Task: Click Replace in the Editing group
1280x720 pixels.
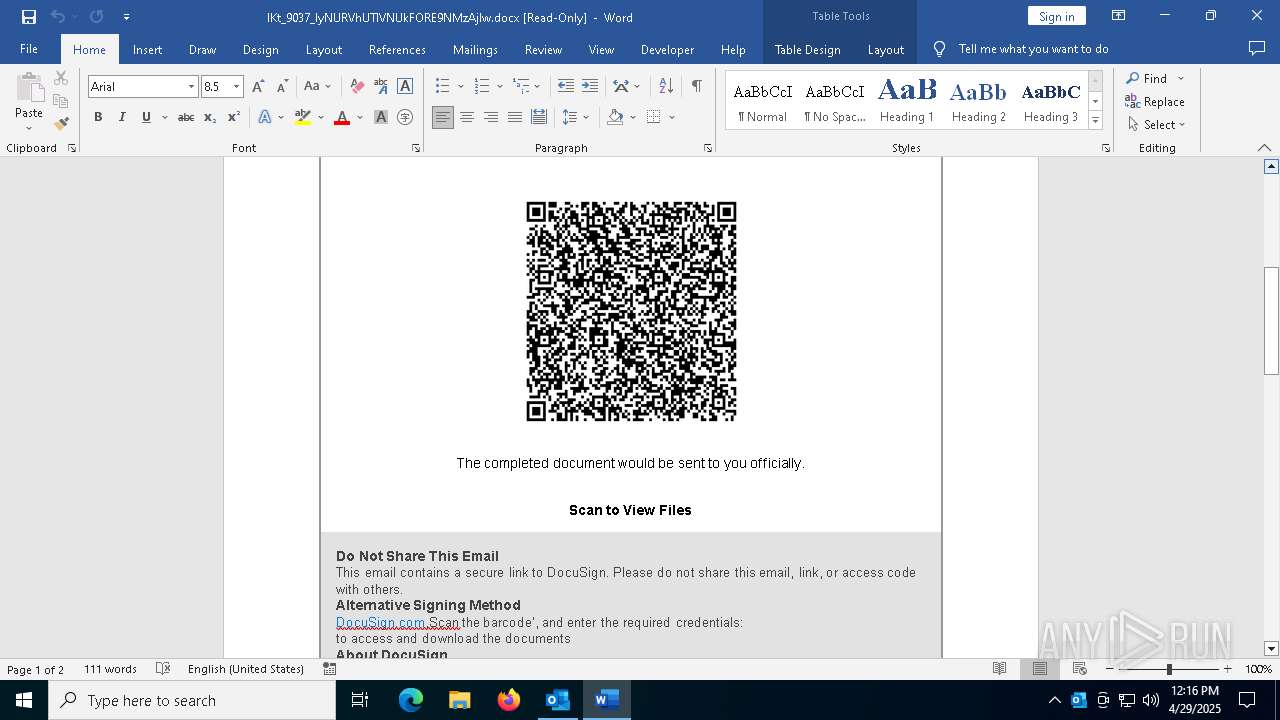Action: (x=1155, y=101)
